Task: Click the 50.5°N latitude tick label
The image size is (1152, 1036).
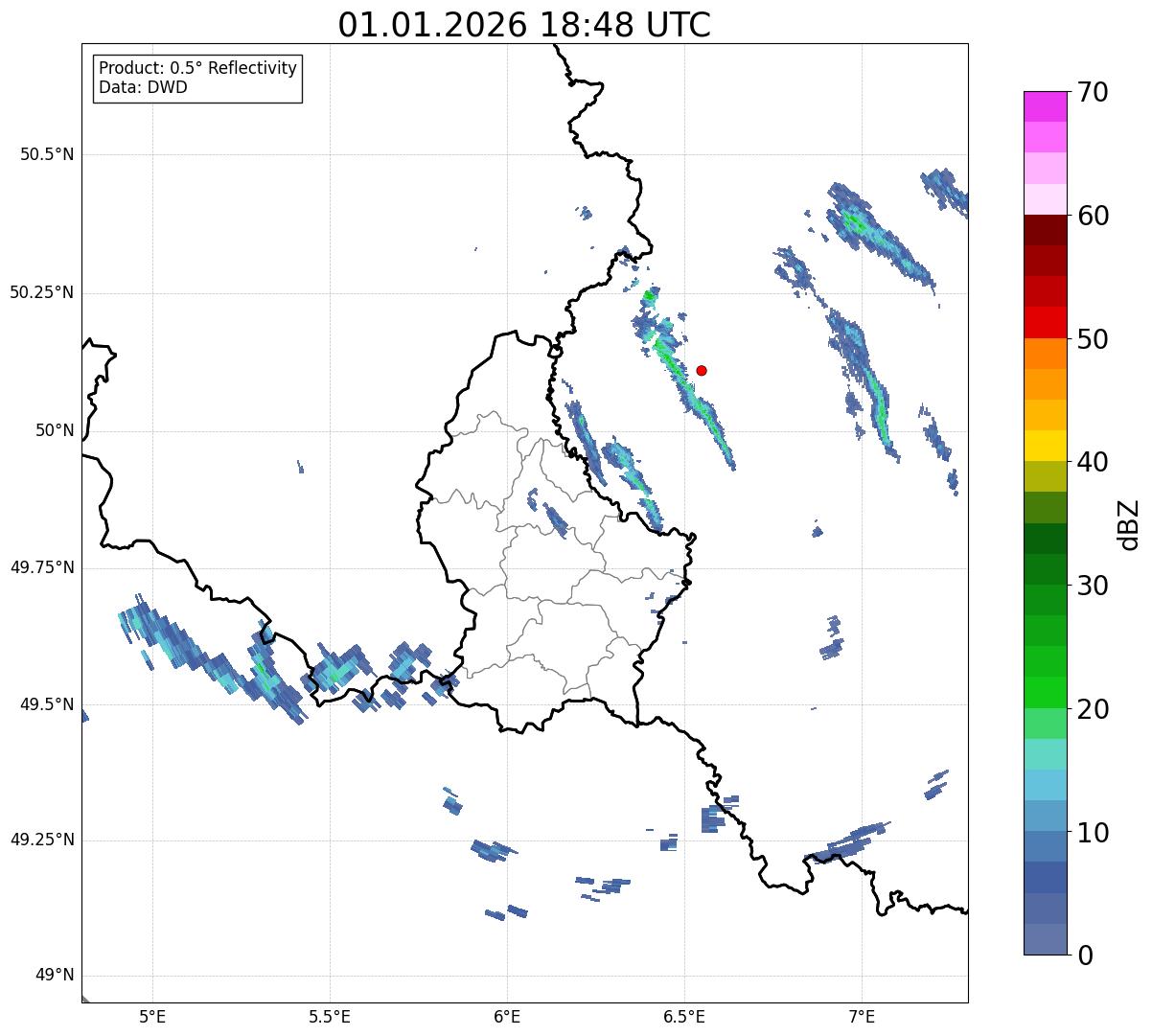Action: [x=47, y=155]
